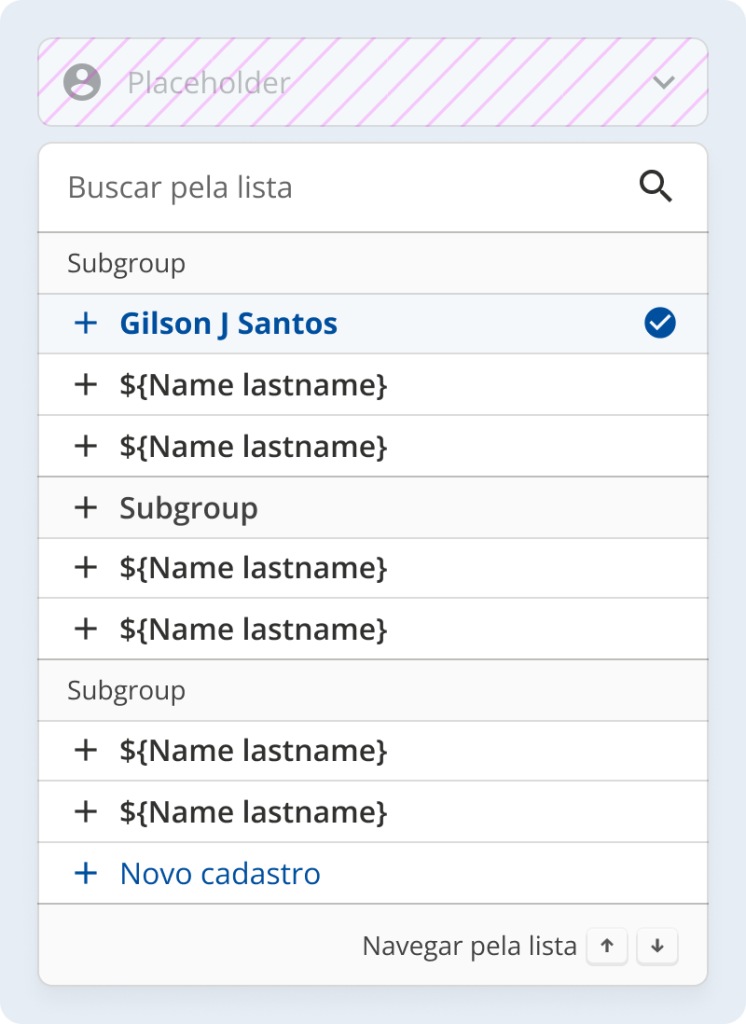Uncheck the blue checkmark on Gilson J Santos
The image size is (746, 1024).
[660, 323]
